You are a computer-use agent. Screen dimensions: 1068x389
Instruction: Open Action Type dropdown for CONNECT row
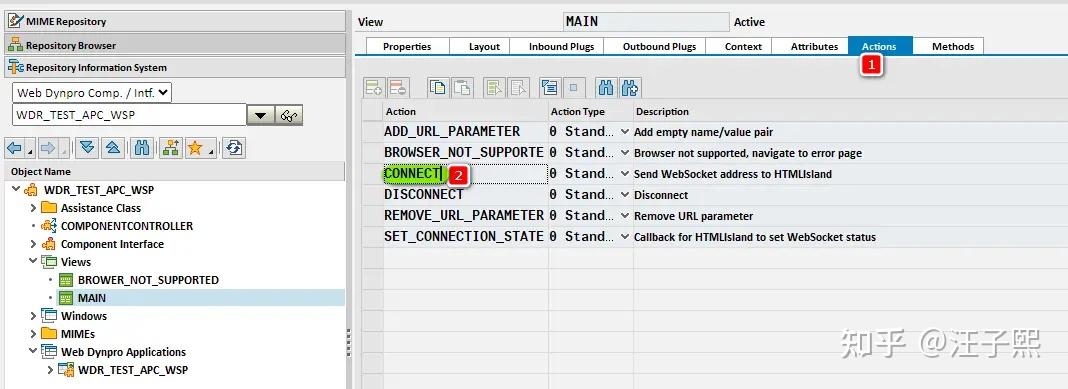625,174
